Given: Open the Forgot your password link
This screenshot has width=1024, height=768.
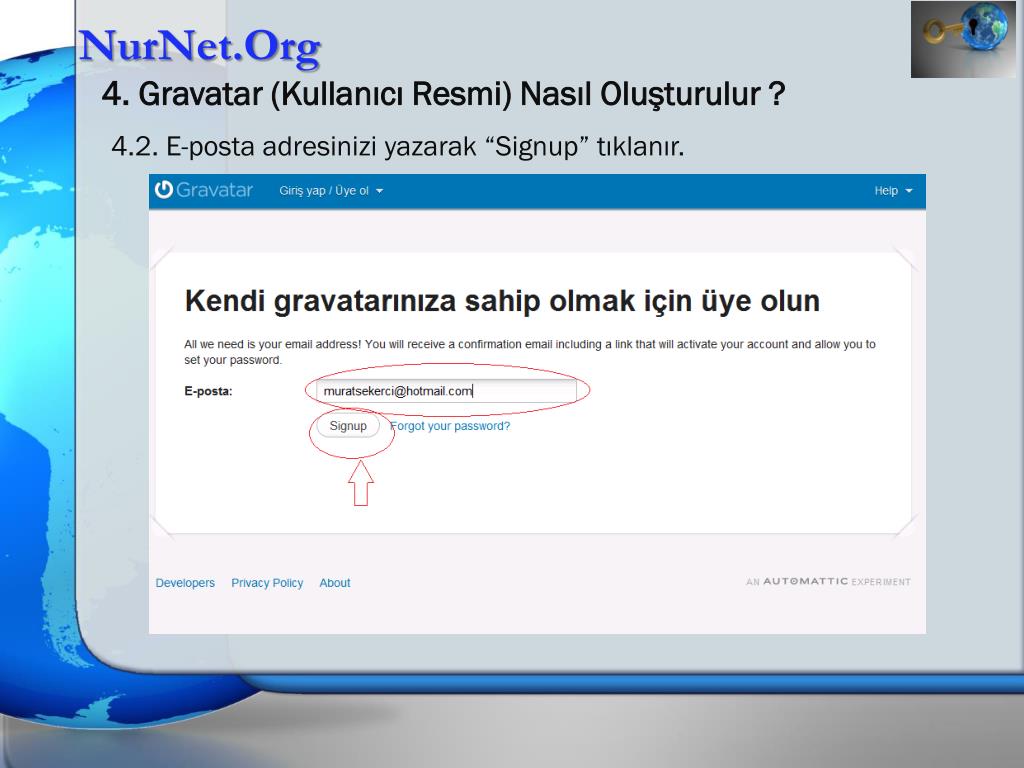Looking at the screenshot, I should 450,426.
